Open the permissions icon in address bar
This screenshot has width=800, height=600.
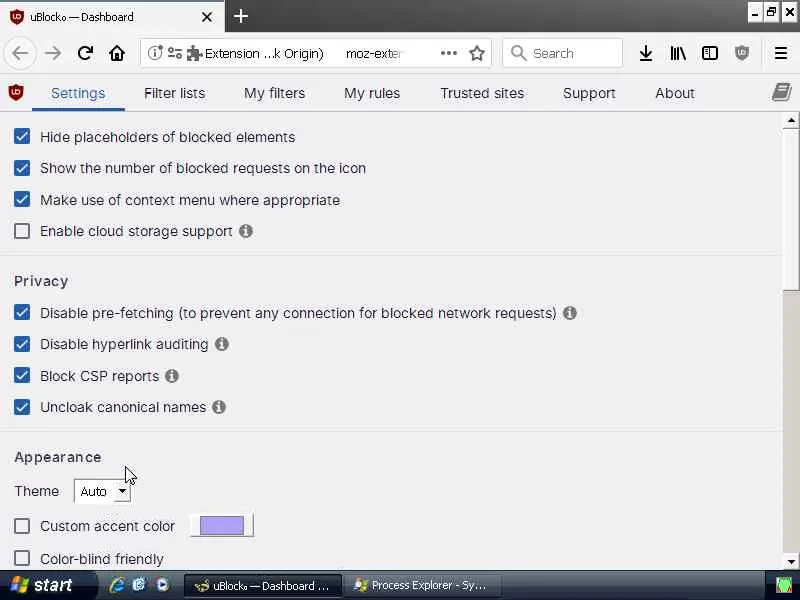[174, 53]
